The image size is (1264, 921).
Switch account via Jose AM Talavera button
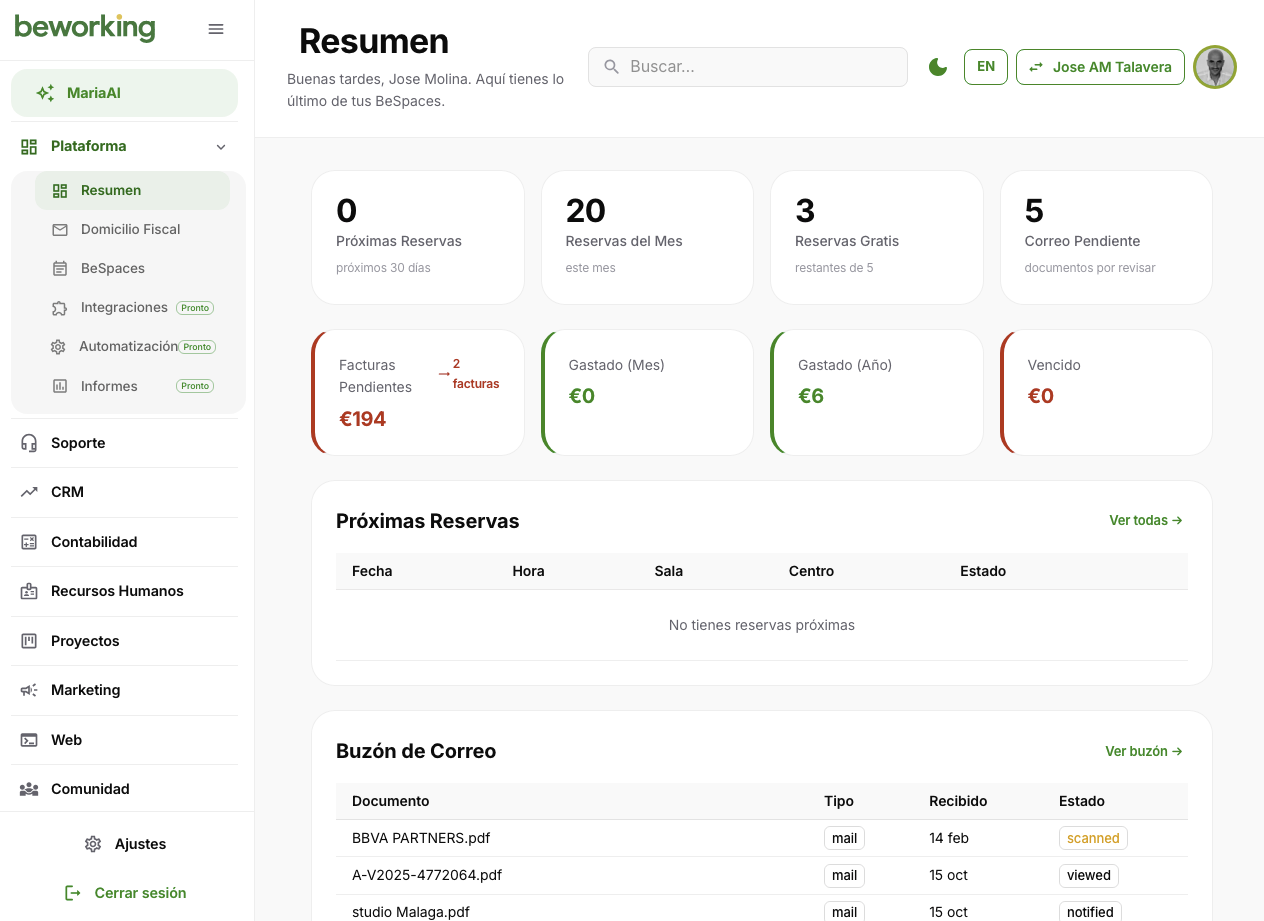coord(1100,67)
